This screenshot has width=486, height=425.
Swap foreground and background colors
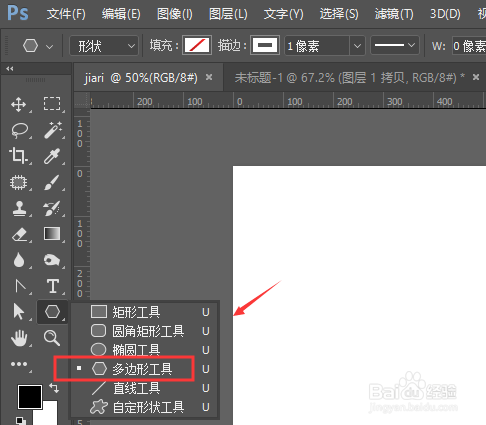pos(54,387)
